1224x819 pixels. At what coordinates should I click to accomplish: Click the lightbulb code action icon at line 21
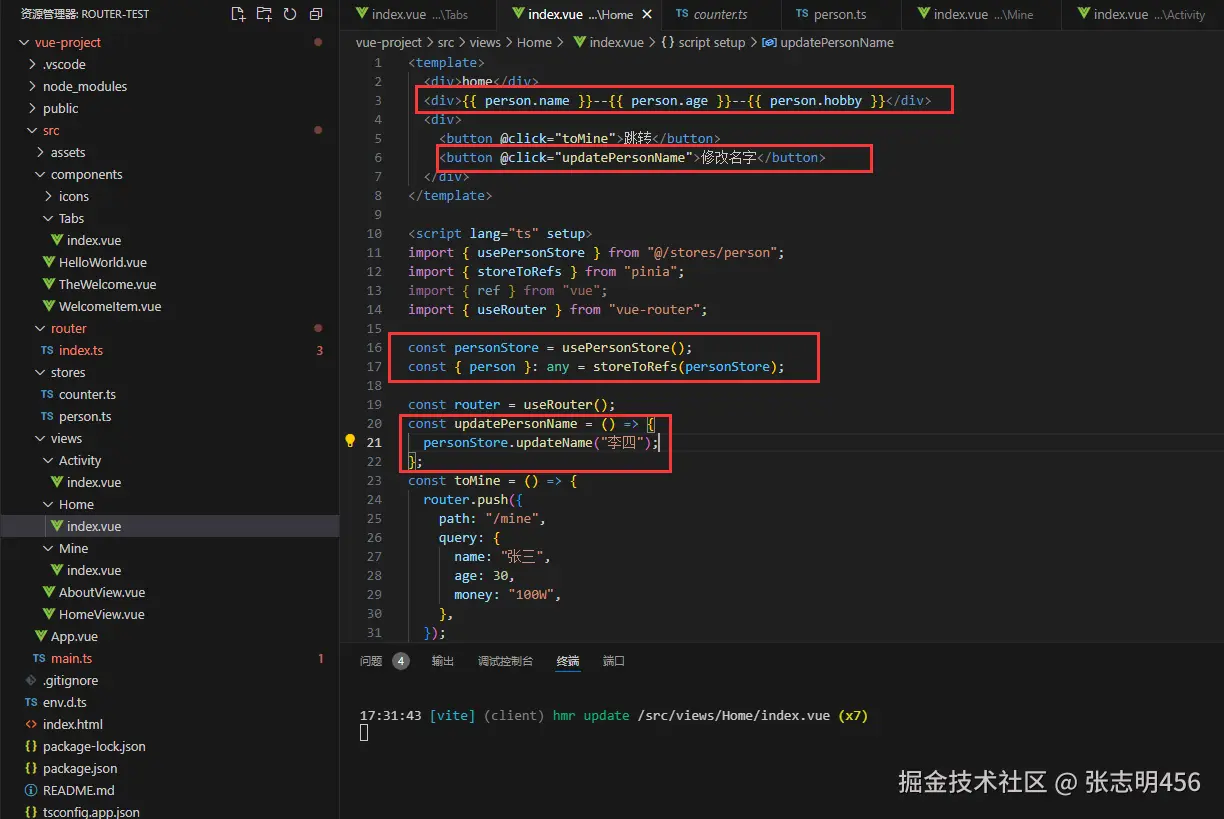click(350, 440)
